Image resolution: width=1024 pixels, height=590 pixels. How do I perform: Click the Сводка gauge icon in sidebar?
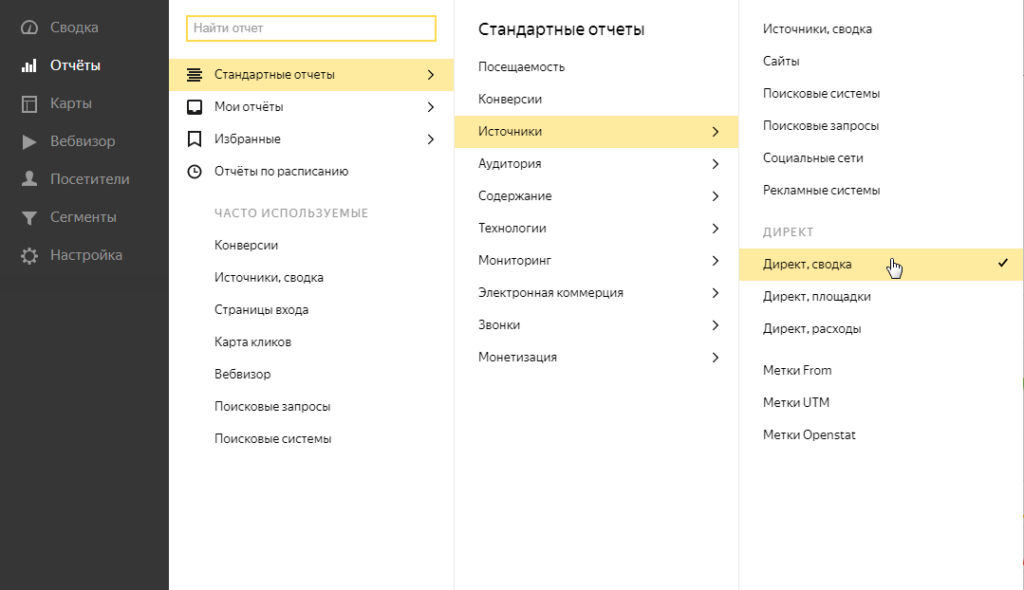tap(30, 28)
